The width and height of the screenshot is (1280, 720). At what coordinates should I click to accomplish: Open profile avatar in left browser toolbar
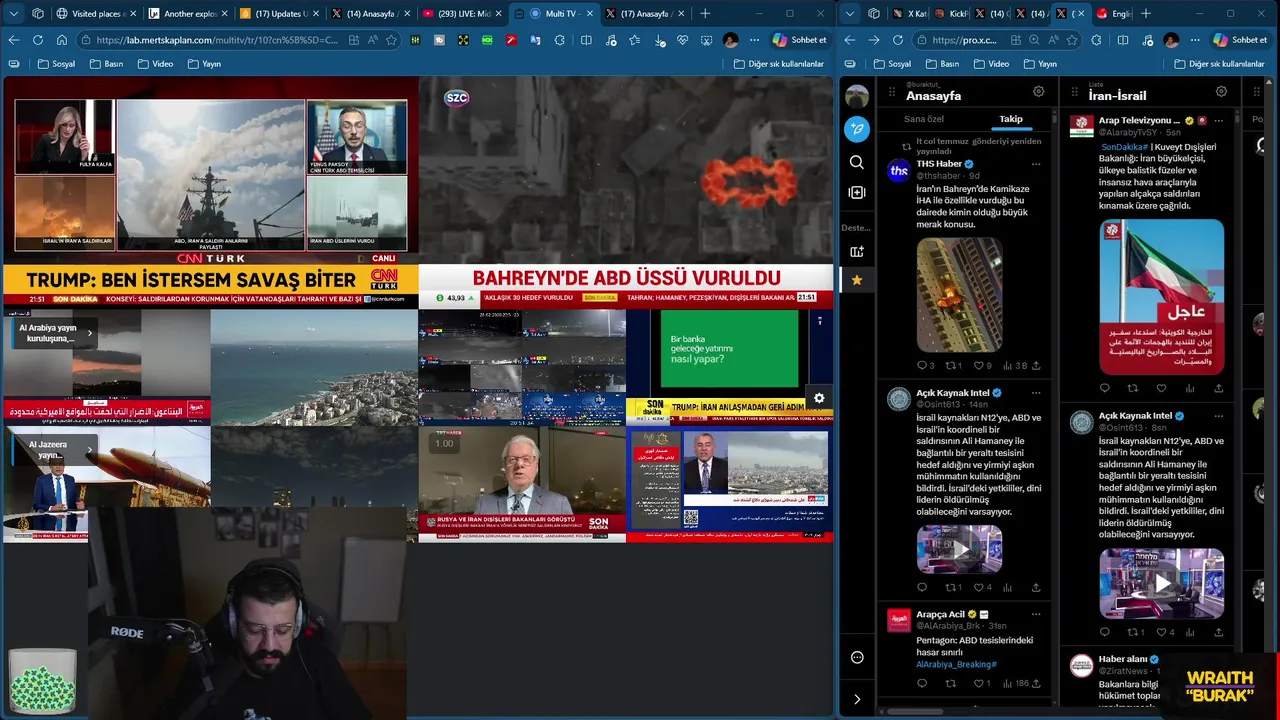pyautogui.click(x=731, y=40)
